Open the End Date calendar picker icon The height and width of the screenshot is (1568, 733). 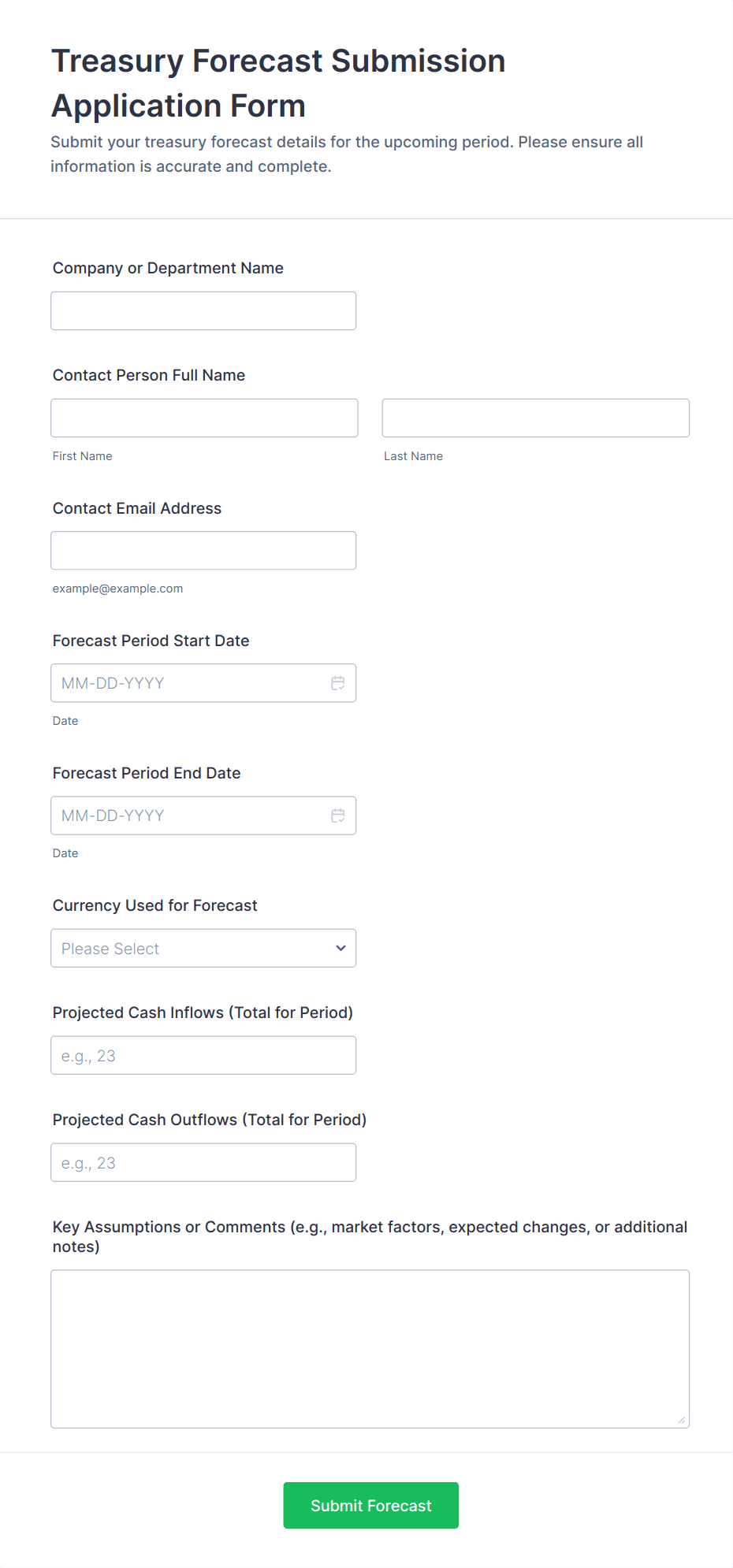tap(338, 816)
